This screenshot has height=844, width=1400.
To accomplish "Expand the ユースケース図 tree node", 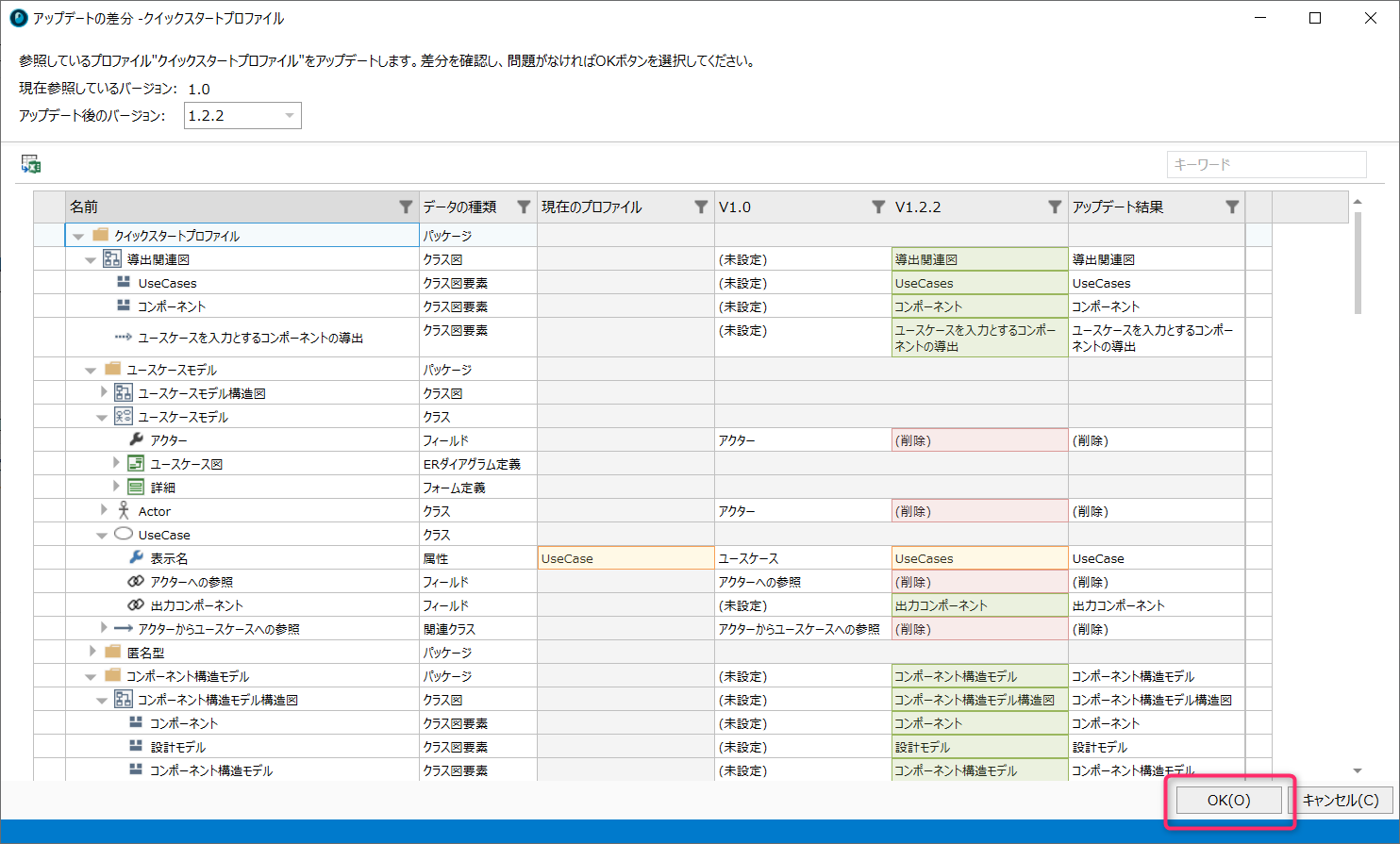I will 116,463.
